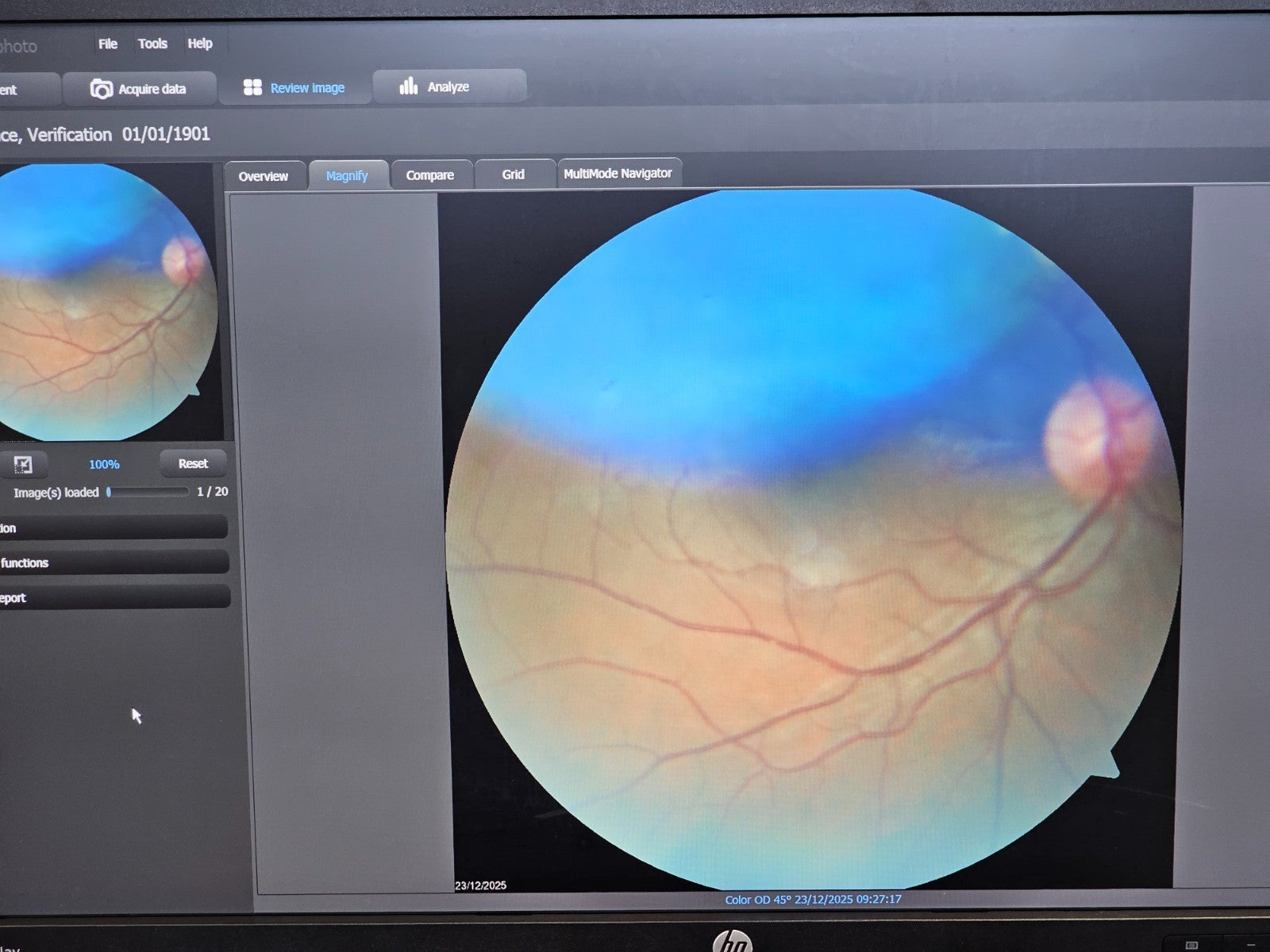Image resolution: width=1270 pixels, height=952 pixels.
Task: Open the MultiMode Navigator tab
Action: point(618,173)
